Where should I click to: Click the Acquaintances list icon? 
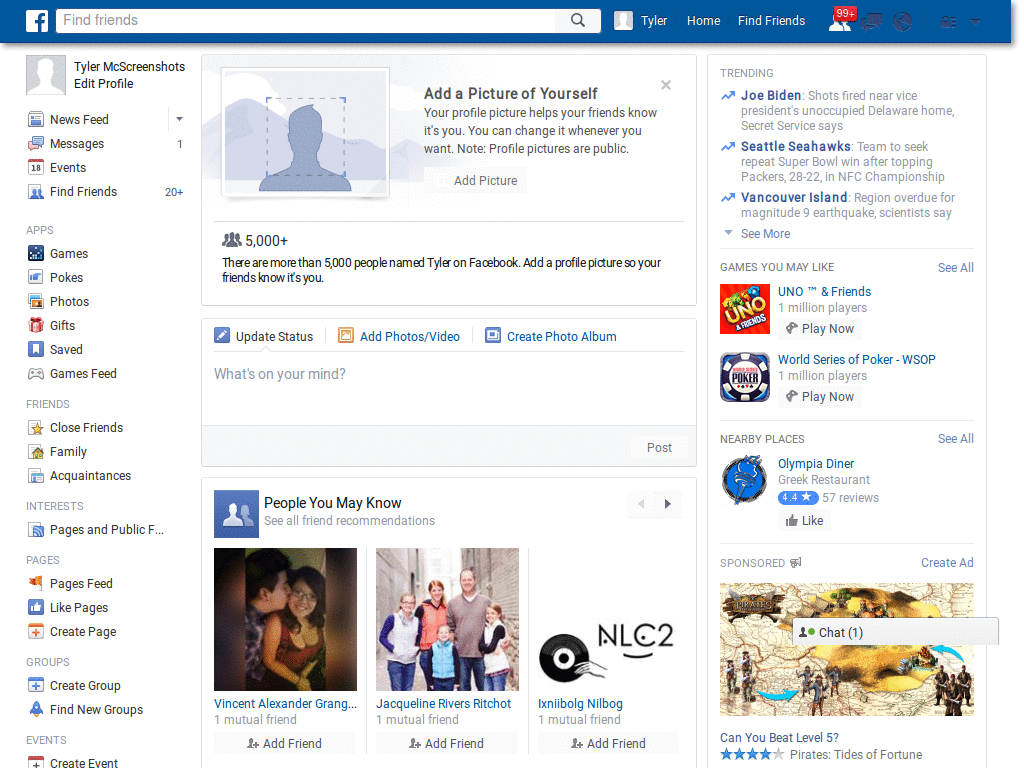coord(36,476)
